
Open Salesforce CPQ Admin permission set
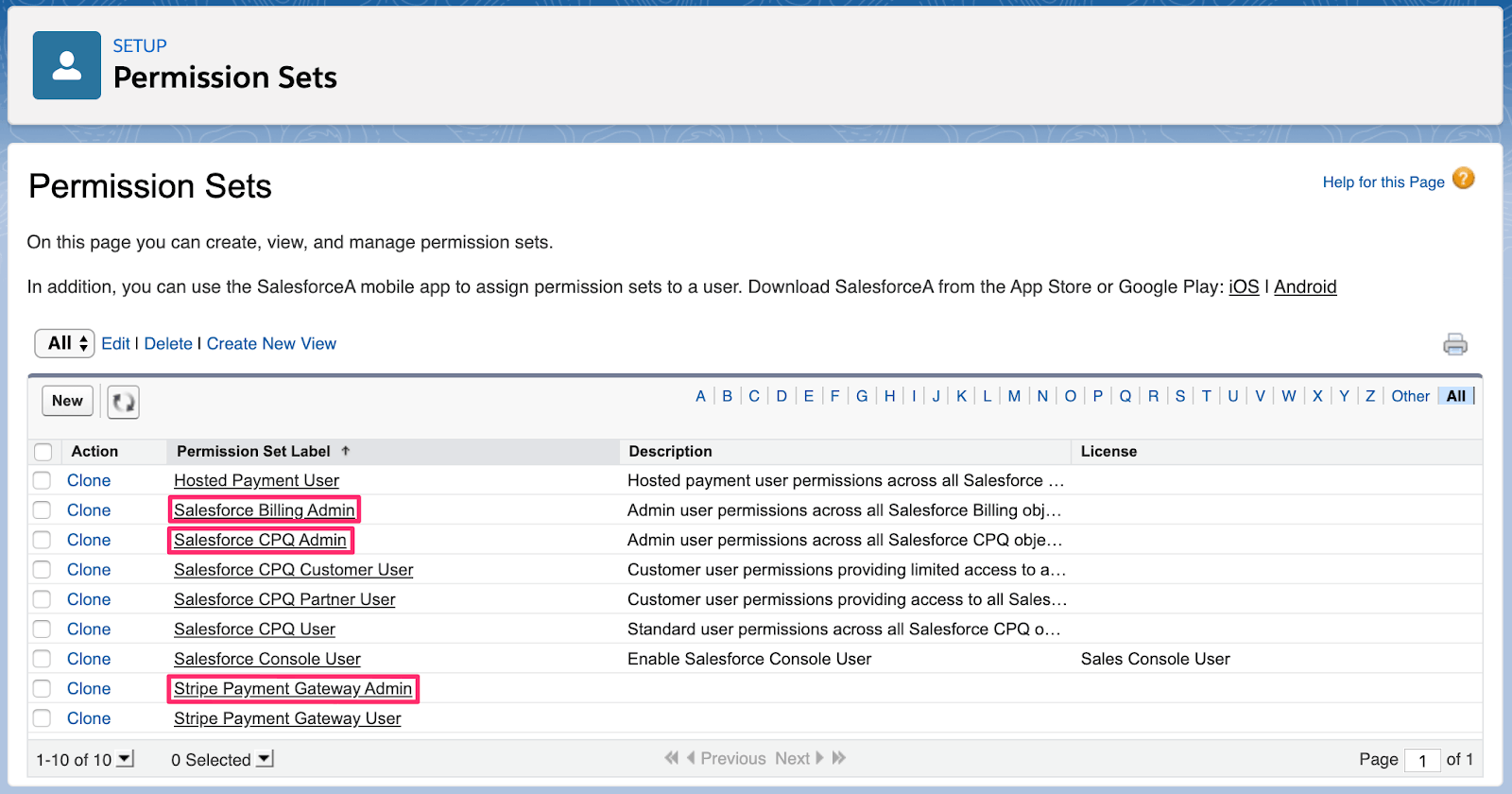(260, 540)
